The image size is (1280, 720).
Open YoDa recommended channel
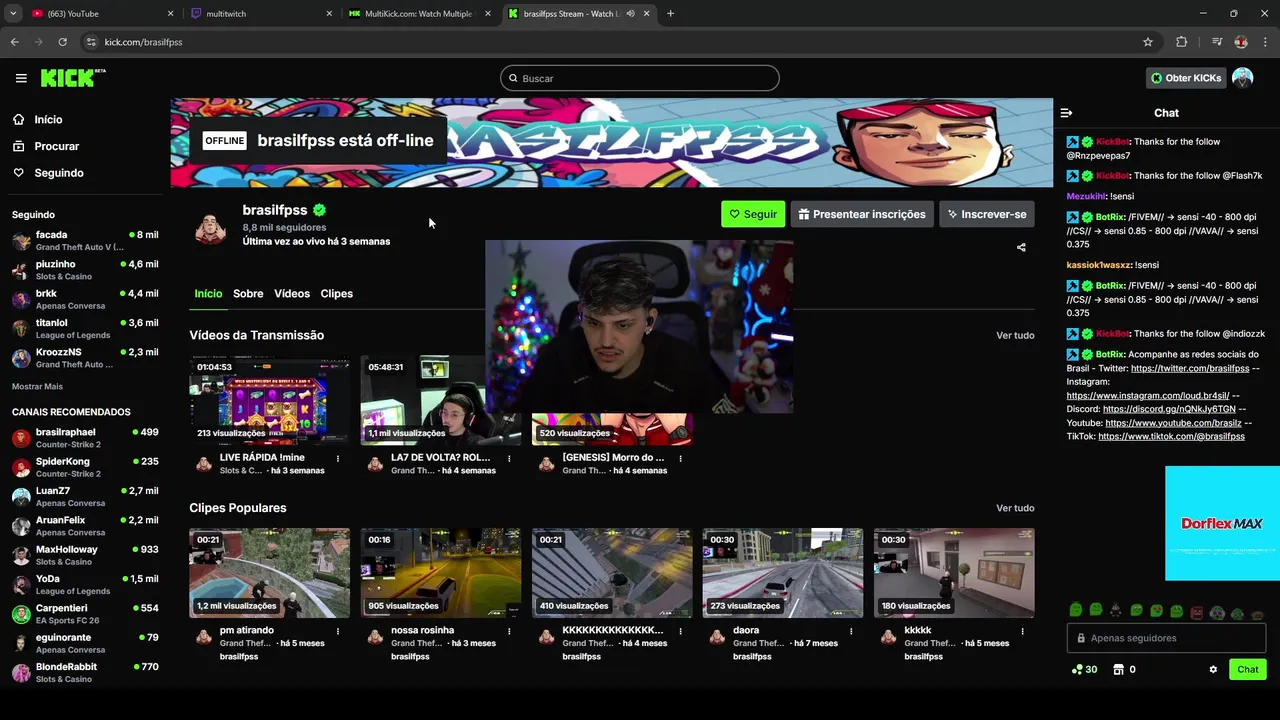[85, 584]
